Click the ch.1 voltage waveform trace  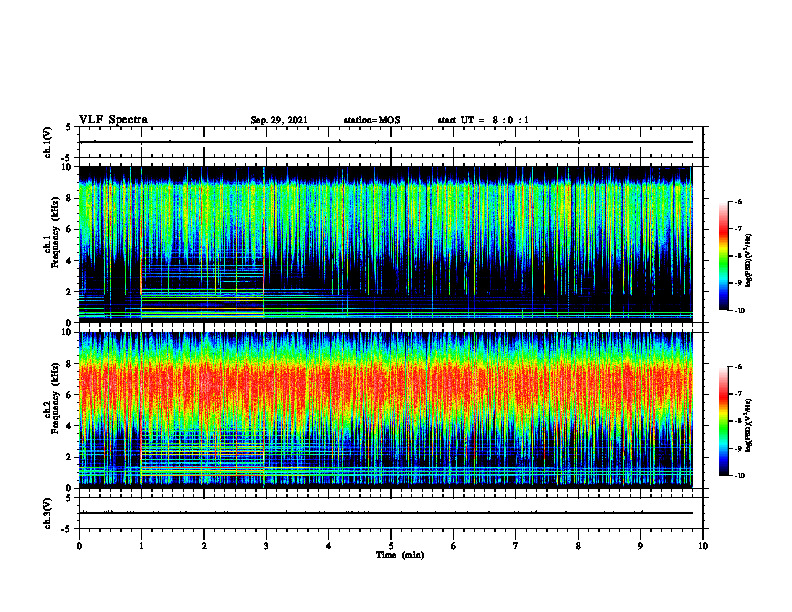(385, 142)
